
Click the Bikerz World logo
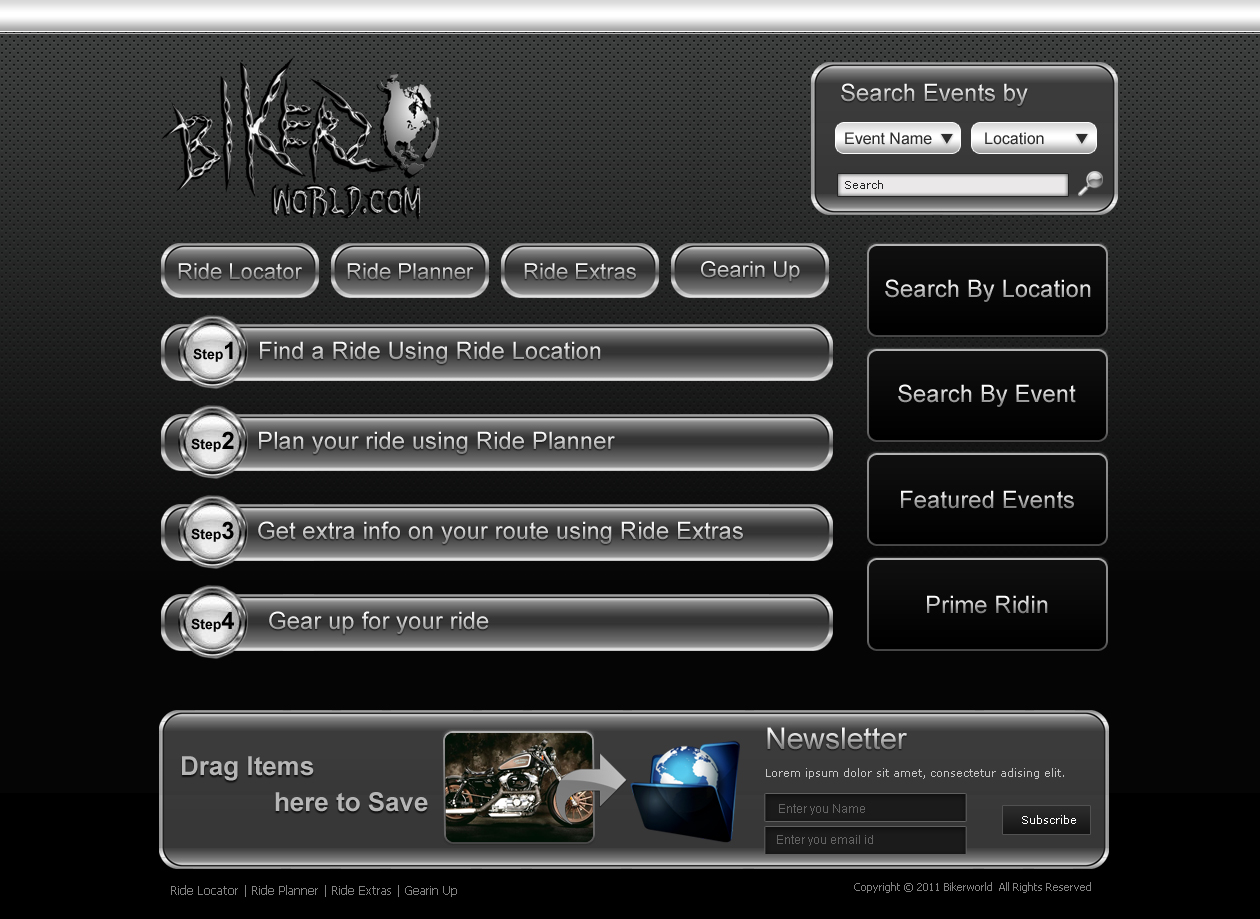pyautogui.click(x=300, y=142)
